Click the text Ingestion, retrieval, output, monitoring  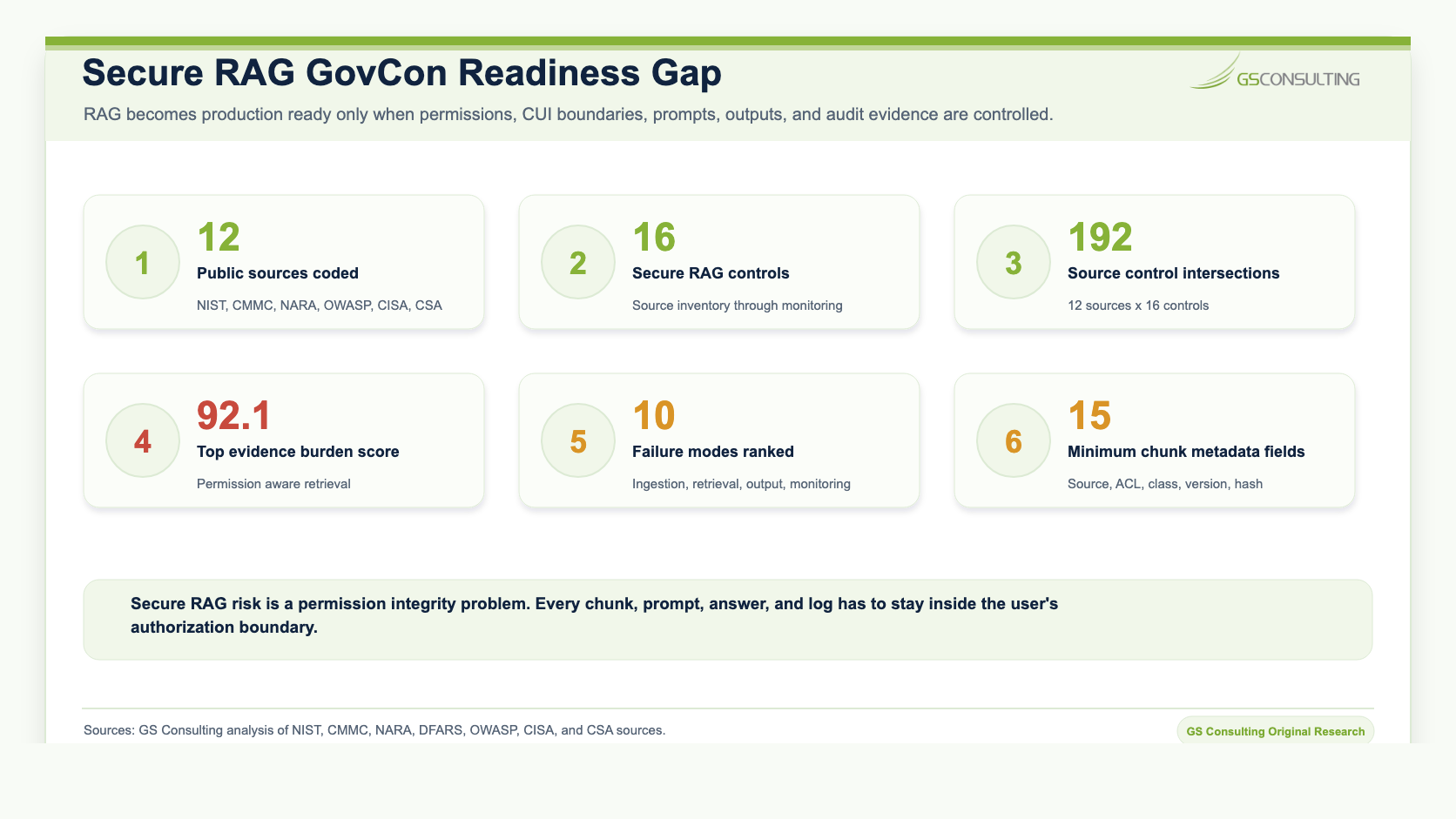pos(741,484)
